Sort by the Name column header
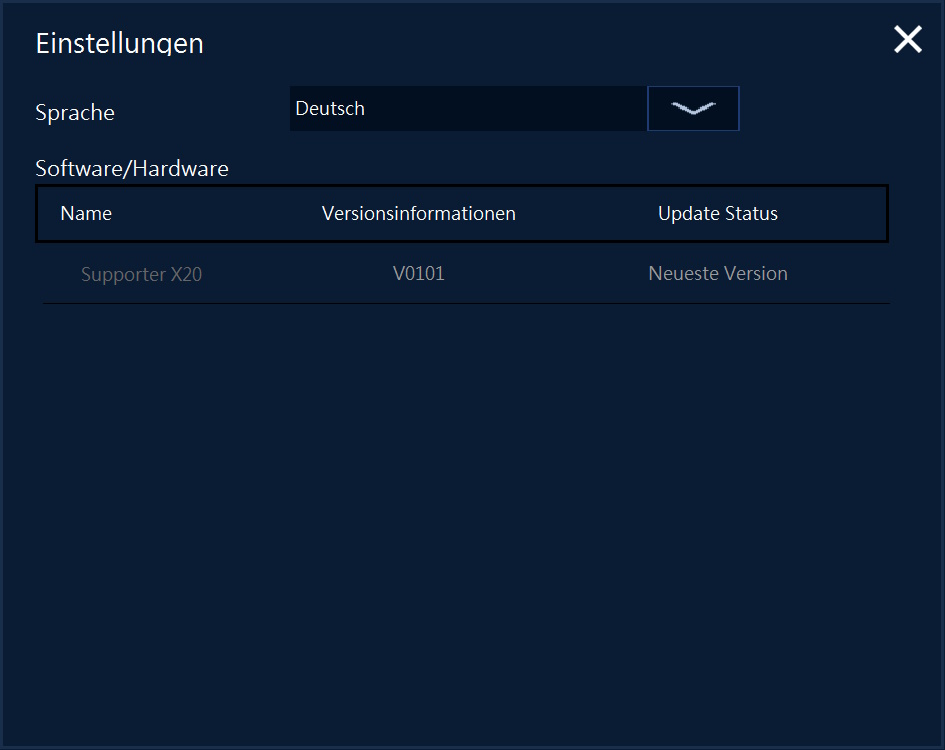The height and width of the screenshot is (750, 945). coord(86,214)
